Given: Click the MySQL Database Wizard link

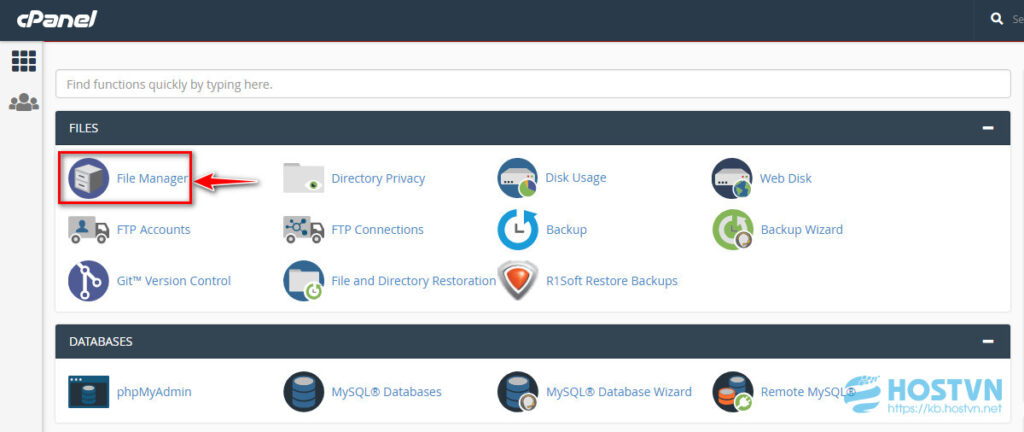Looking at the screenshot, I should (x=618, y=392).
